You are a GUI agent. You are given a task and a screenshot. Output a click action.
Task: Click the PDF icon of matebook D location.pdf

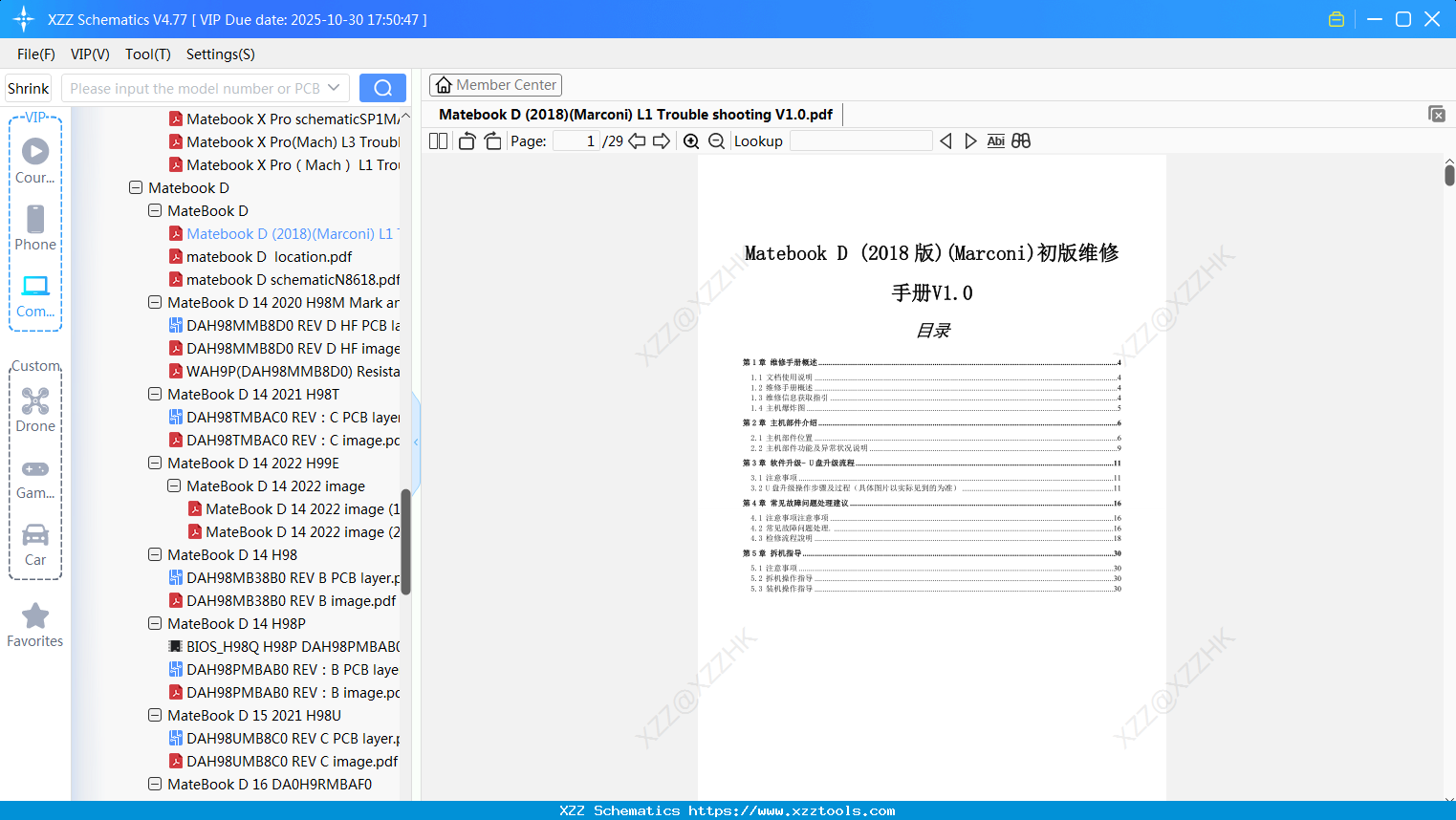[x=176, y=256]
